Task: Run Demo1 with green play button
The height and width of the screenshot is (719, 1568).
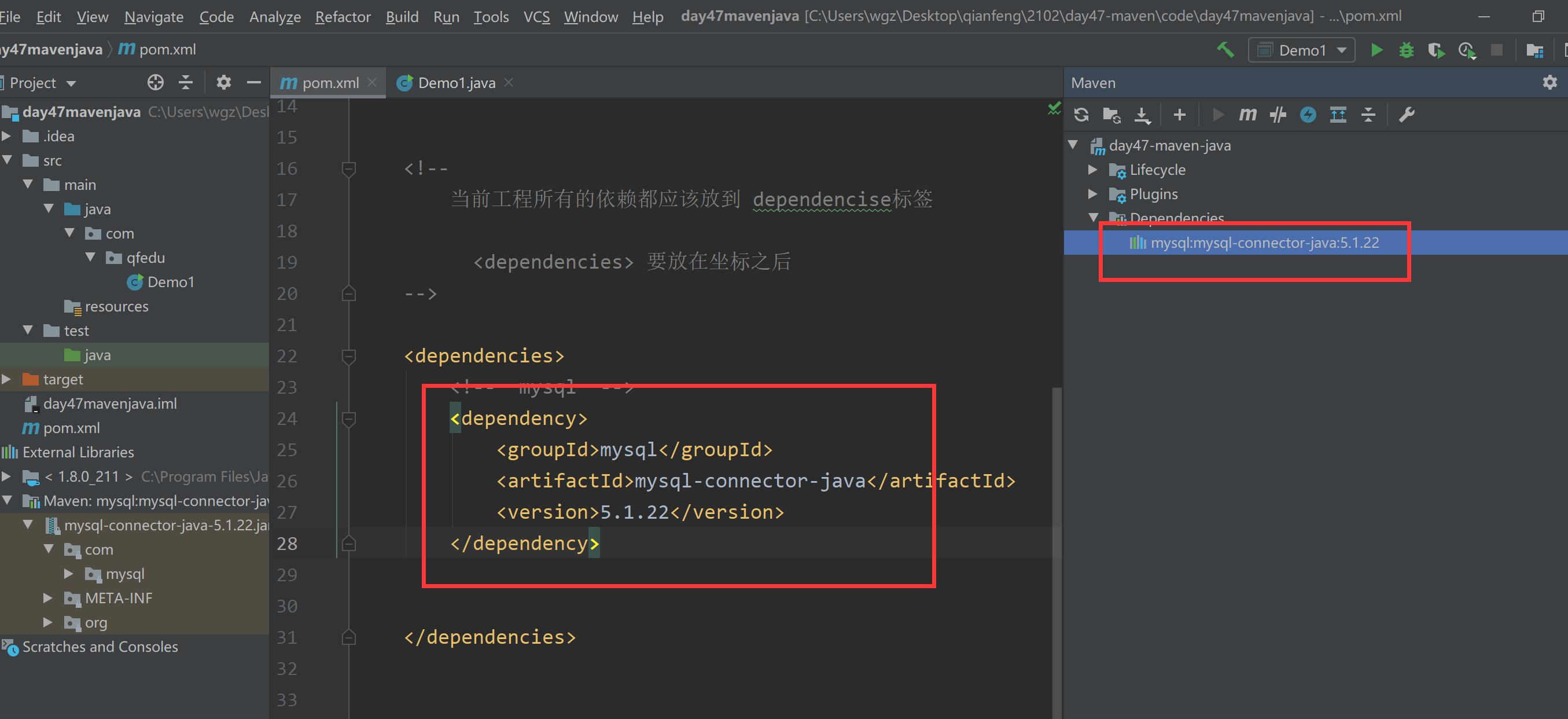Action: [x=1376, y=49]
